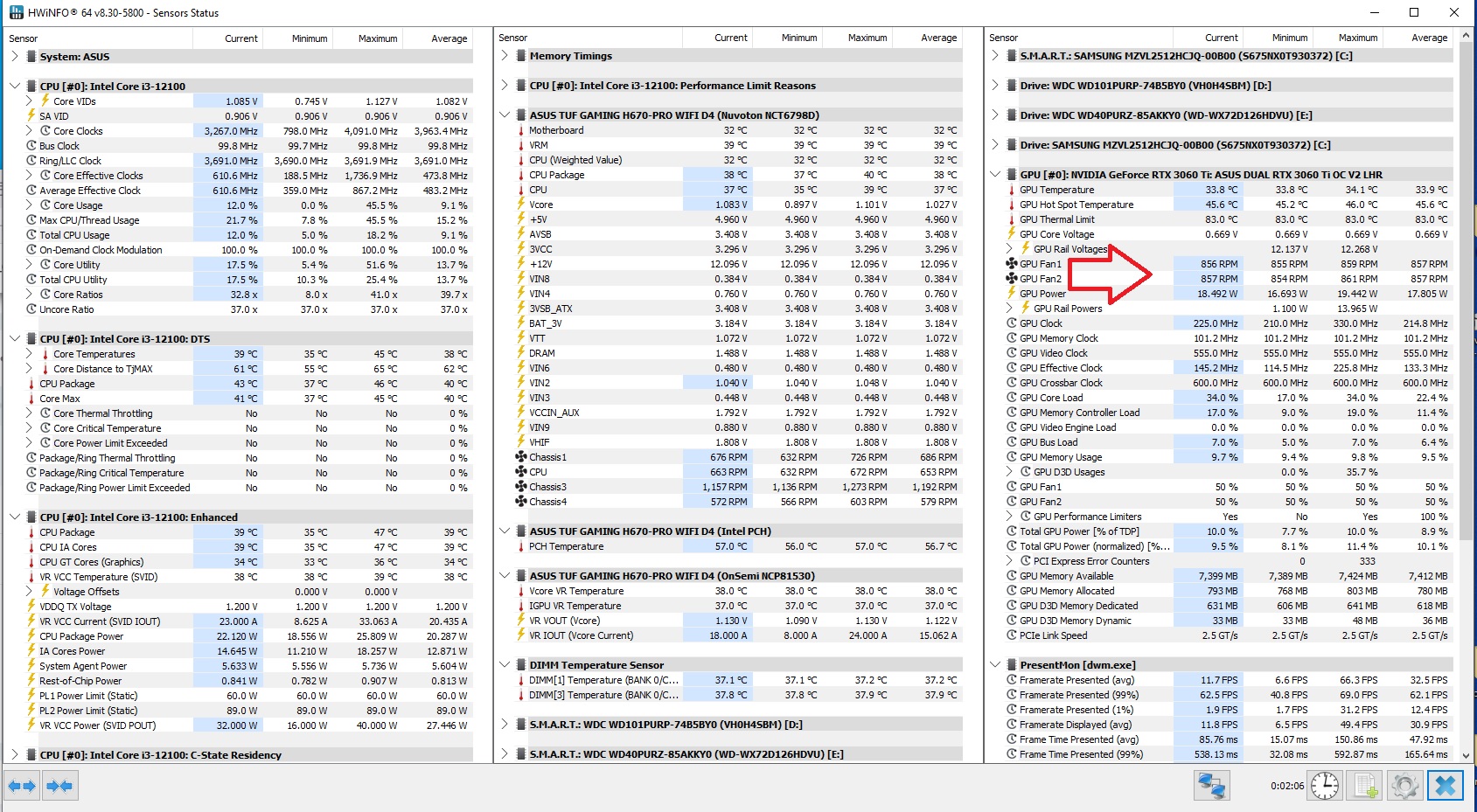Start logging with the sheet-plus icon
The image size is (1477, 812).
click(x=1365, y=786)
